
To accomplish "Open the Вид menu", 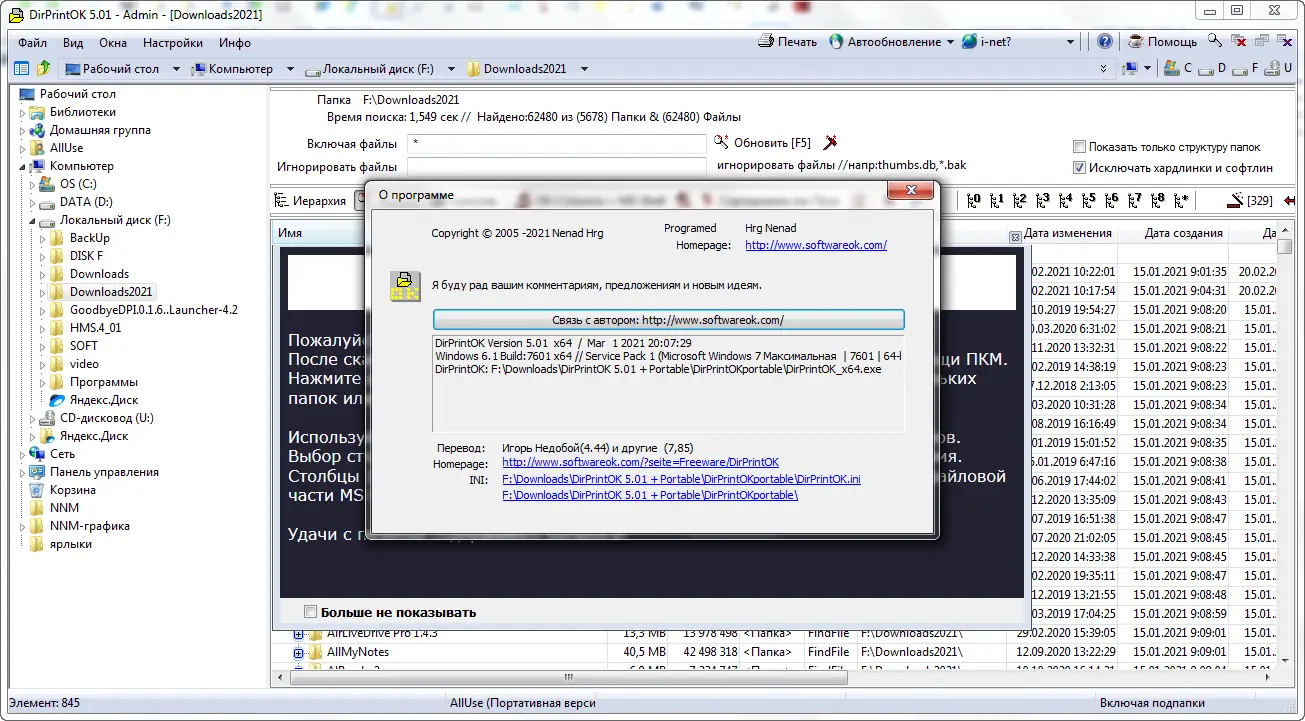I will point(73,43).
